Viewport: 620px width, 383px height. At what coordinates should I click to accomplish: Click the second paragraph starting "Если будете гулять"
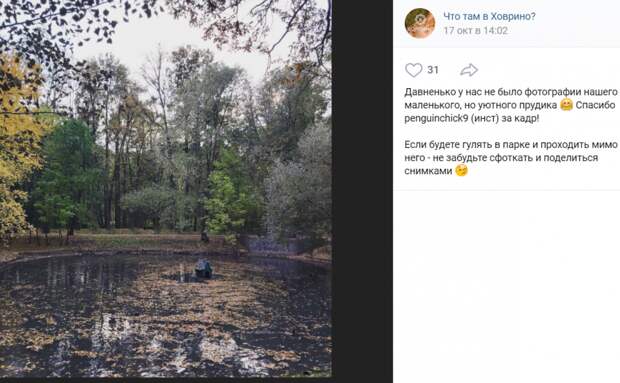click(x=510, y=158)
